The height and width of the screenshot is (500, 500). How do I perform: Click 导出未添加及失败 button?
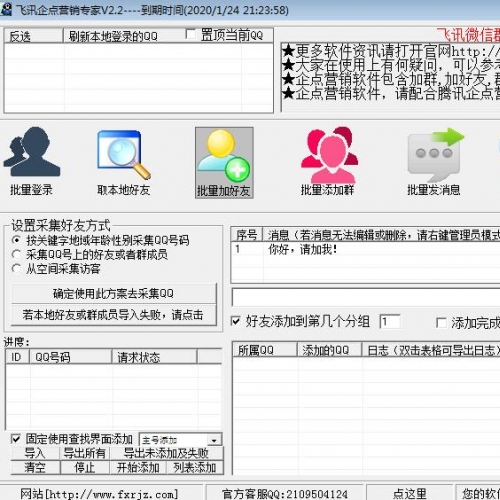[166, 453]
